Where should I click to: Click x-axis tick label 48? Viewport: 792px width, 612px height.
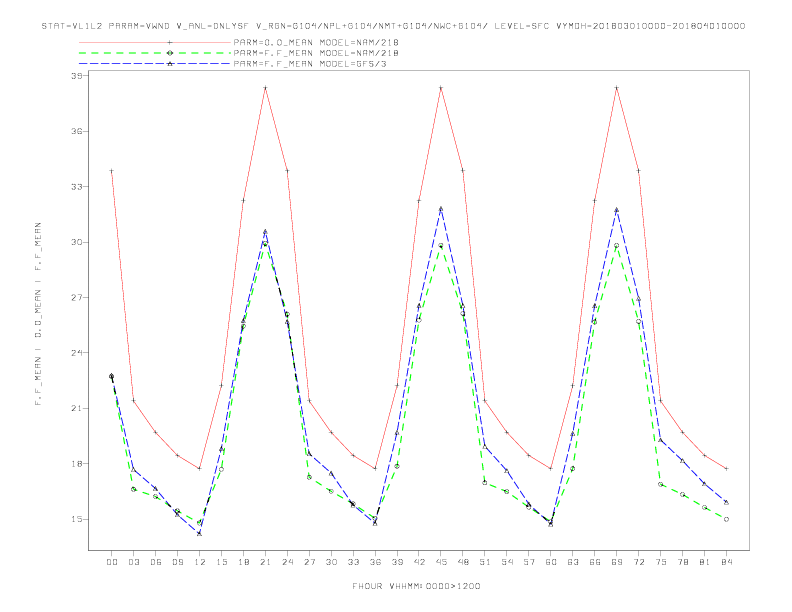coord(463,562)
